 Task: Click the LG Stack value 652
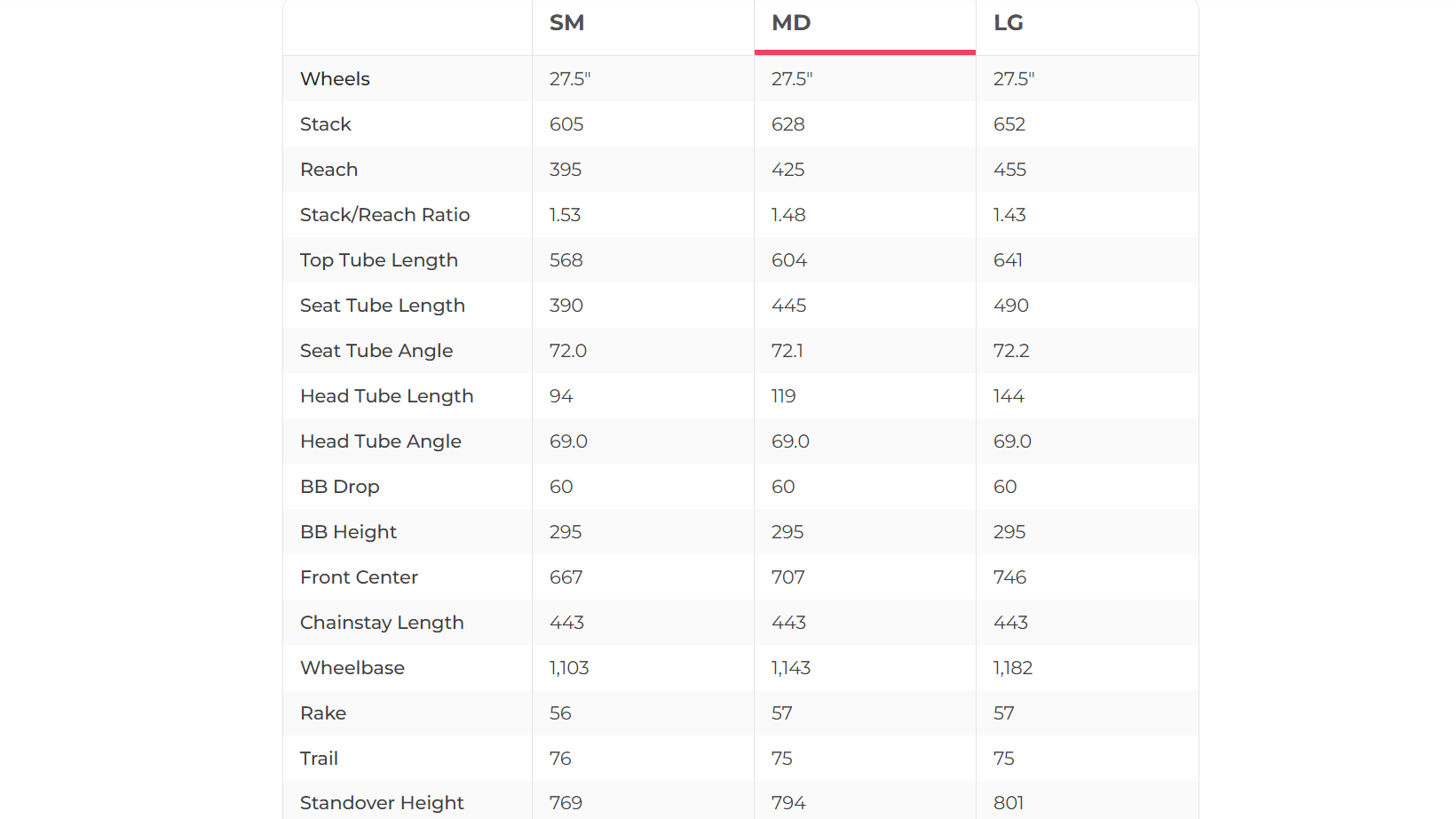(1009, 124)
